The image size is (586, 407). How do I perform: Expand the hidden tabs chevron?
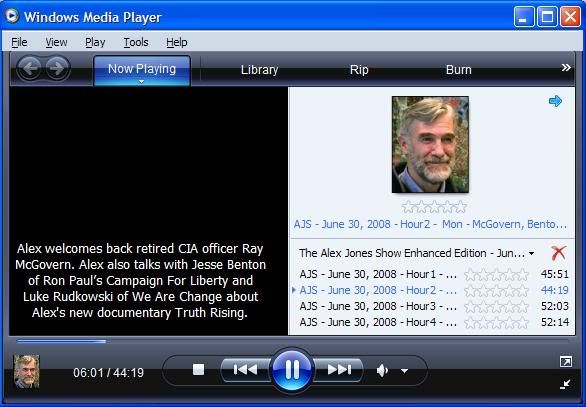[x=566, y=68]
